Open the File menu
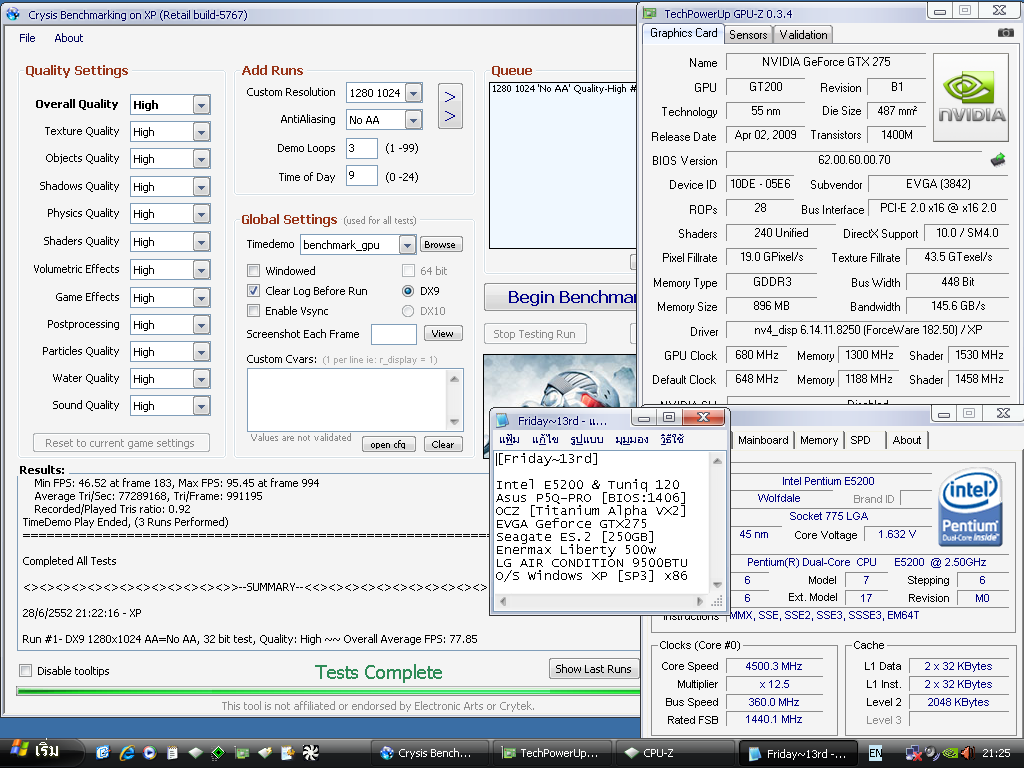 tap(27, 38)
